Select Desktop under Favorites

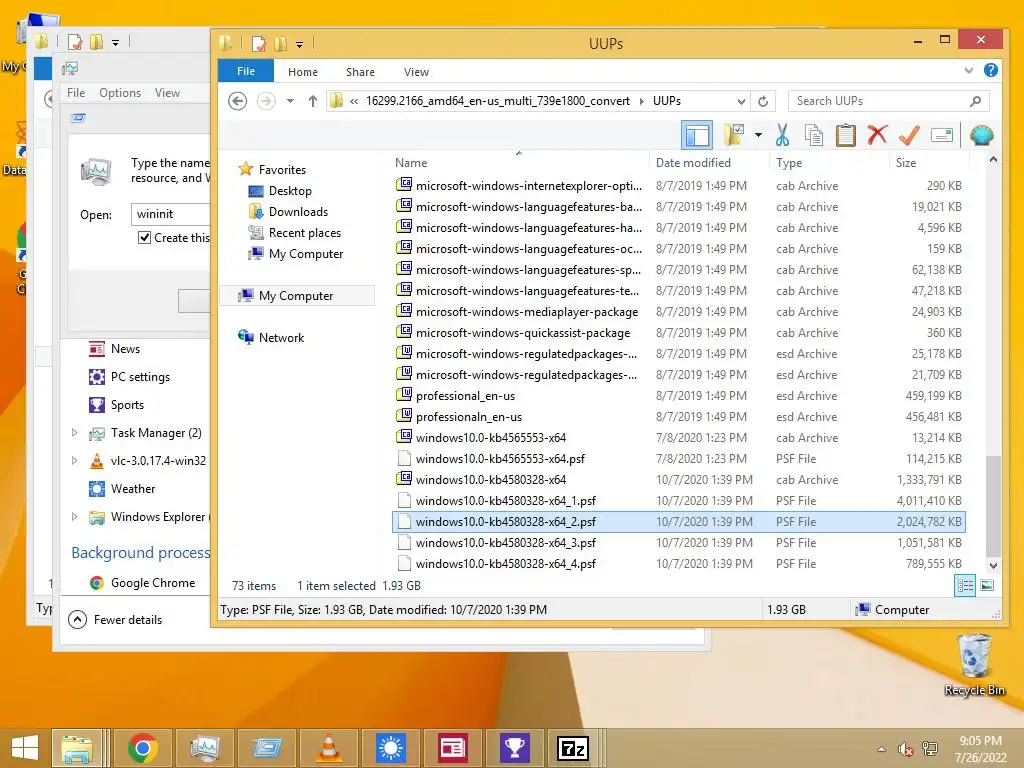pyautogui.click(x=290, y=191)
